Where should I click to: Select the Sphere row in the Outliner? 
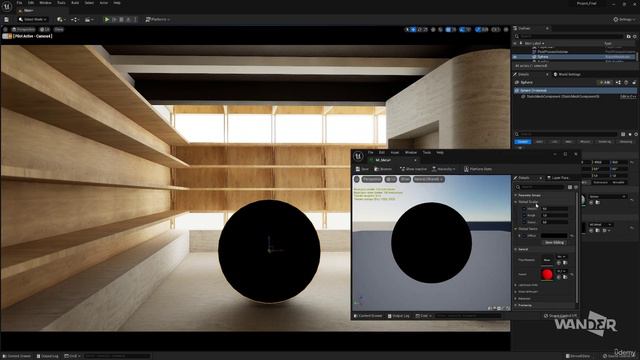click(x=574, y=57)
